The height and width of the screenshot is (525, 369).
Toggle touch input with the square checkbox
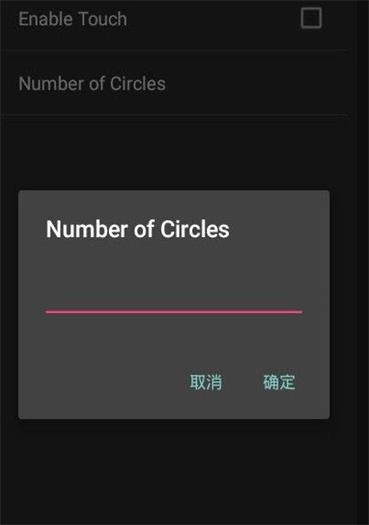pyautogui.click(x=311, y=18)
